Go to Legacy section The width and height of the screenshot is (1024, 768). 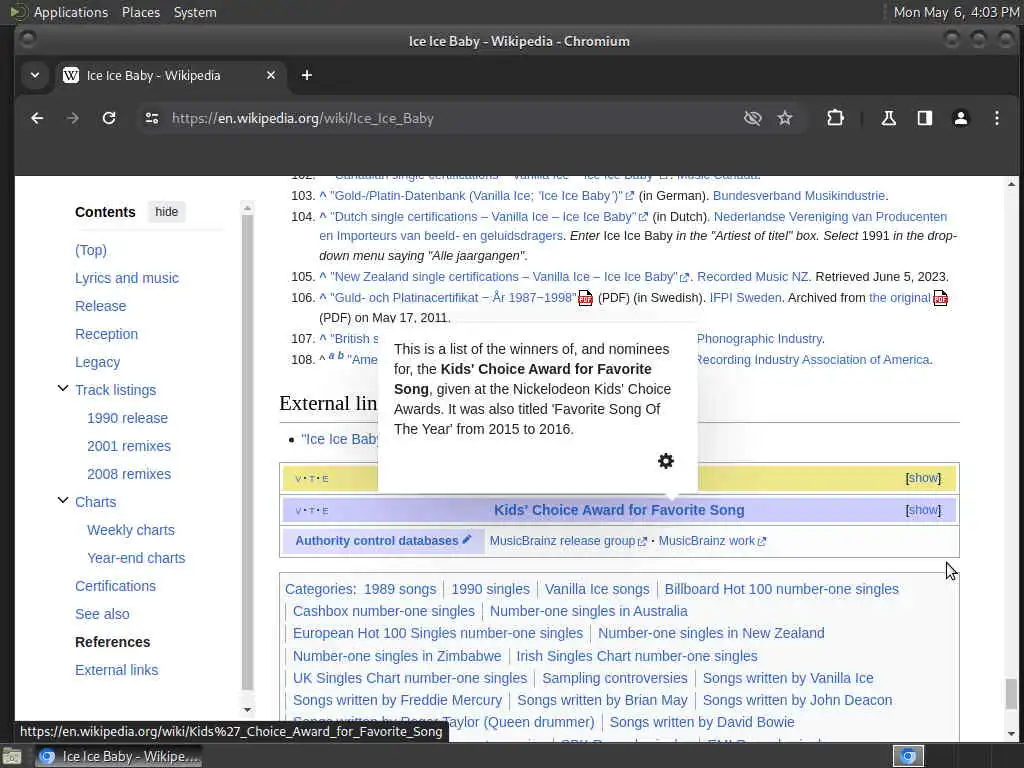pyautogui.click(x=97, y=362)
